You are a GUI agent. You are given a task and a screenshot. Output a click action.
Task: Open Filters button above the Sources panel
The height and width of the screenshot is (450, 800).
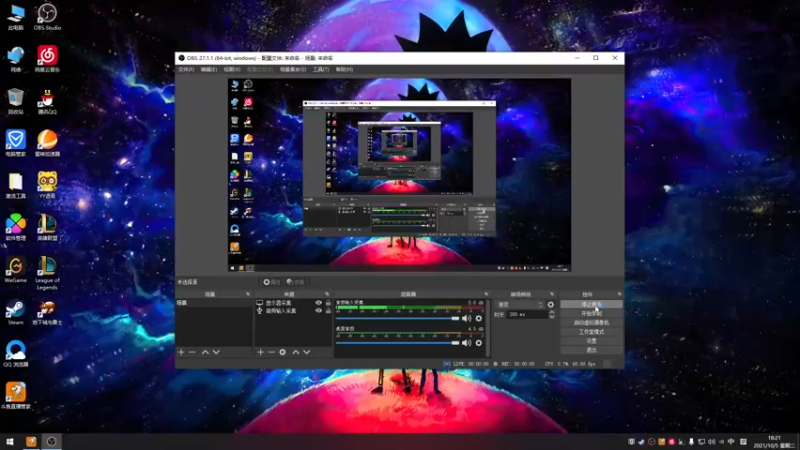coord(296,282)
